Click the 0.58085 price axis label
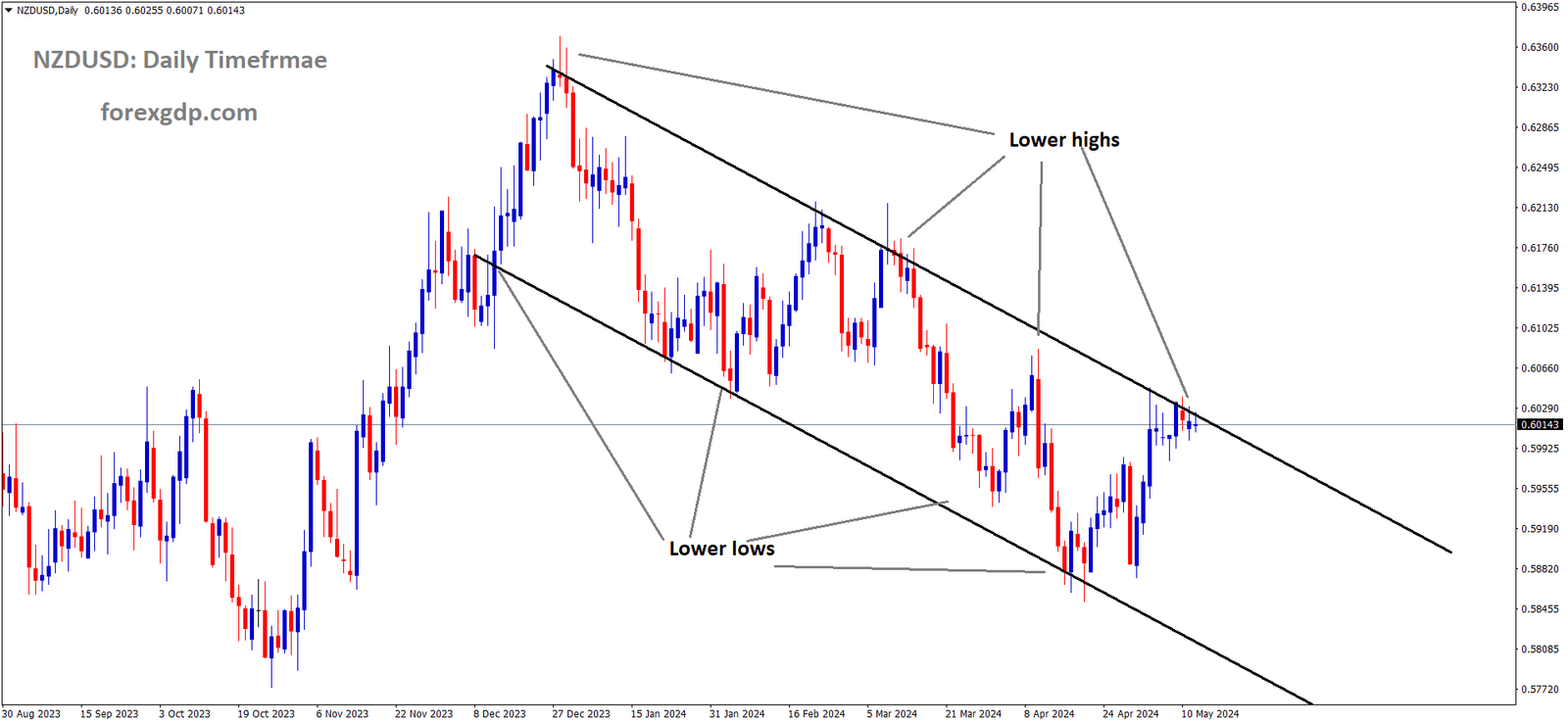This screenshot has width=1568, height=724. [1540, 650]
